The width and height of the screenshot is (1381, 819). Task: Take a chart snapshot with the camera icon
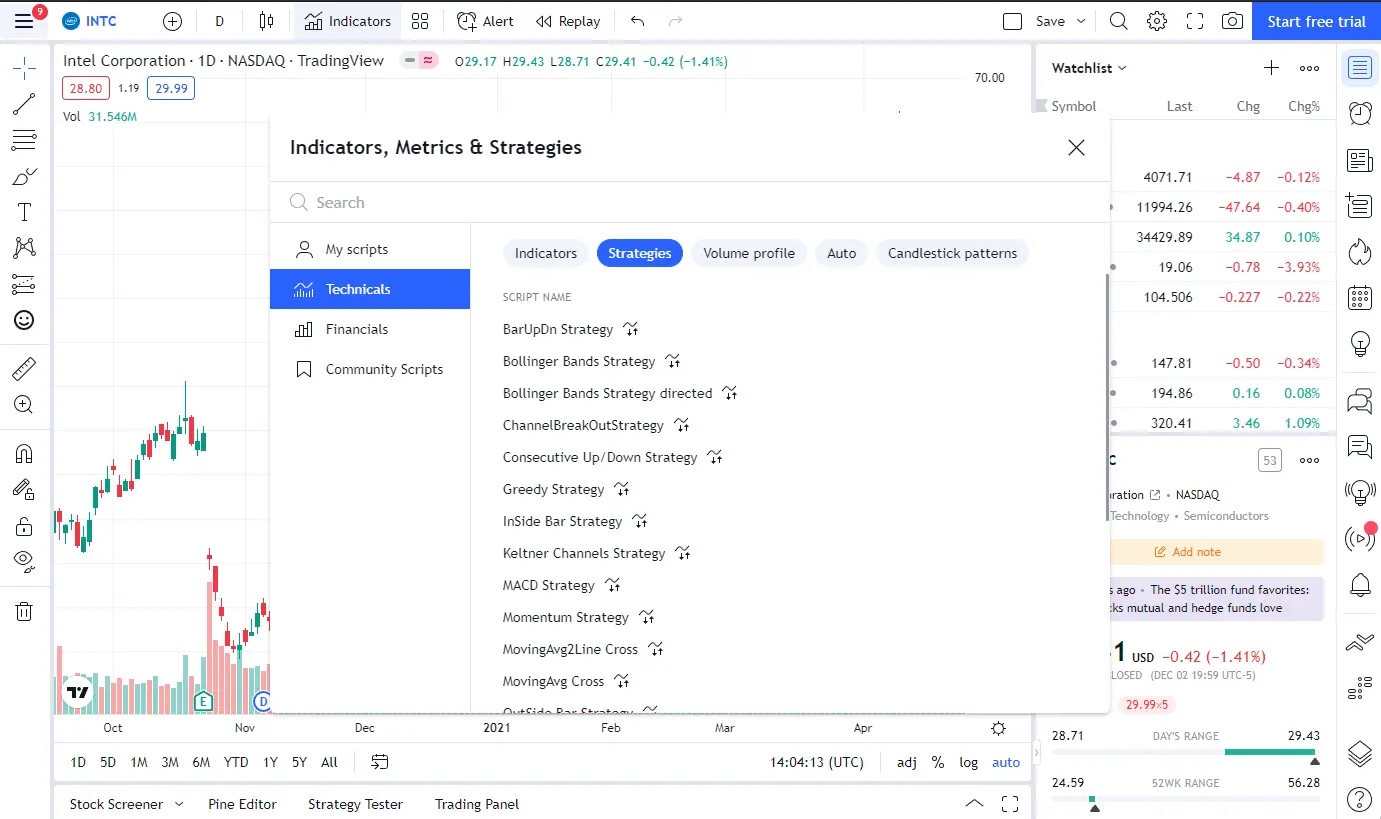pos(1232,20)
